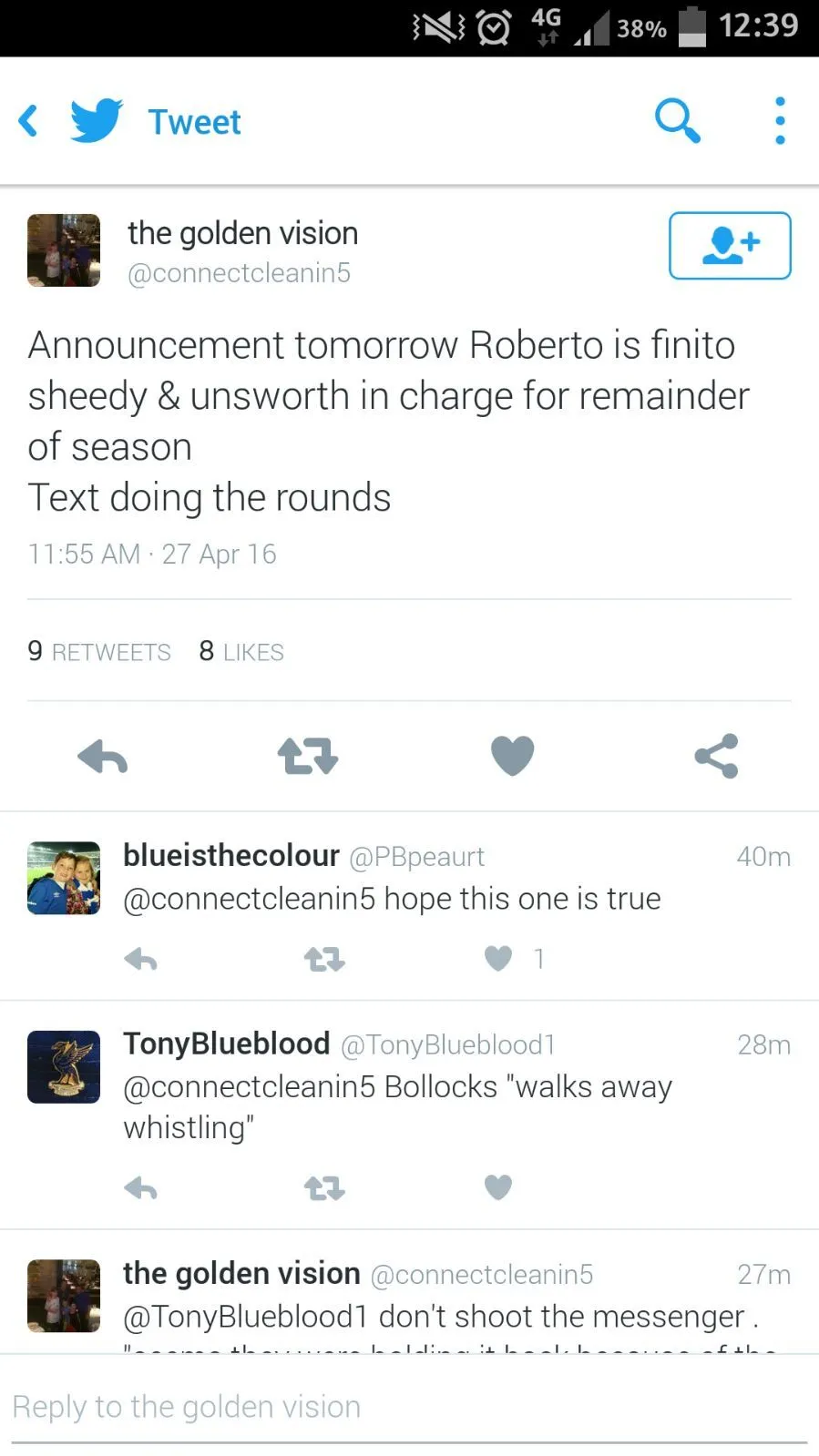View the 9 retweets list
This screenshot has width=819, height=1456.
[x=99, y=652]
